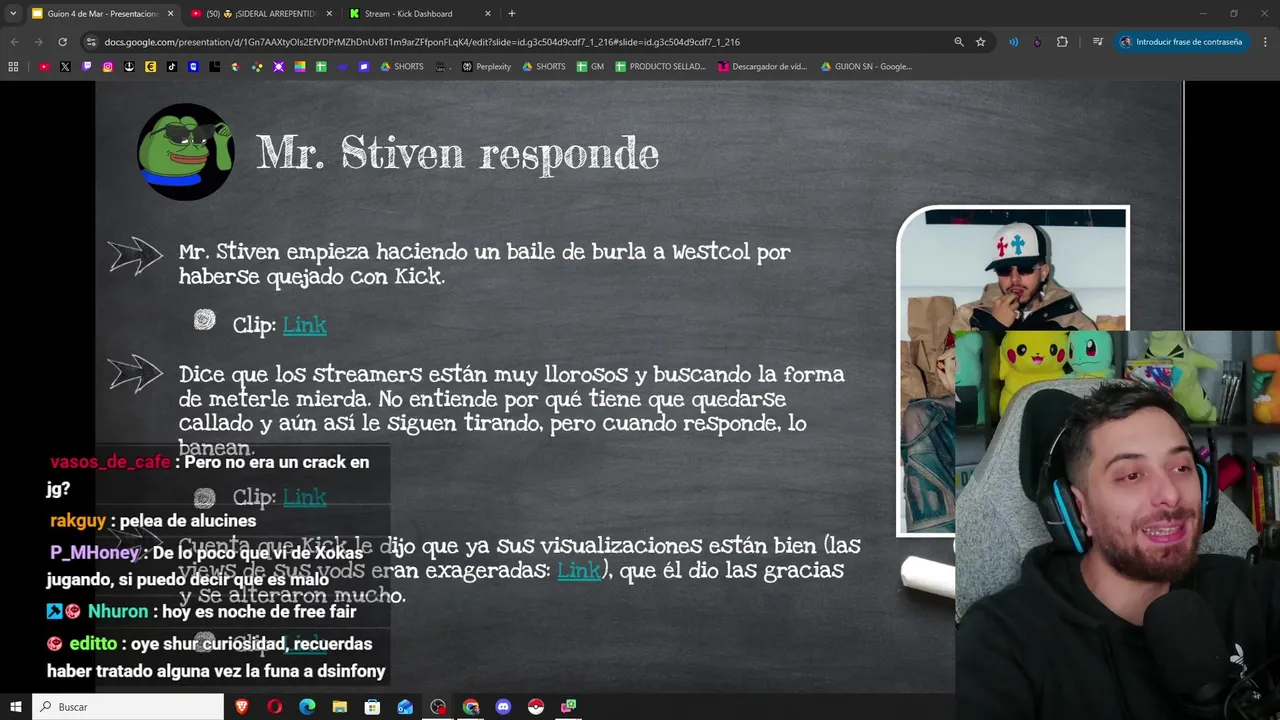The height and width of the screenshot is (720, 1280).
Task: Open the YouTube bookmark icon
Action: [x=44, y=67]
